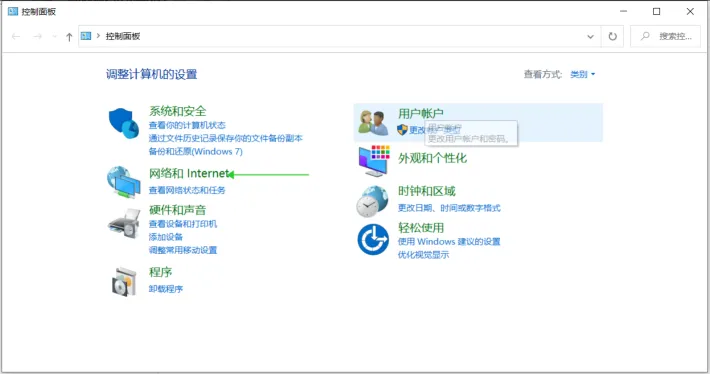The width and height of the screenshot is (710, 374).
Task: Click the title bar control panel icon
Action: coord(13,11)
